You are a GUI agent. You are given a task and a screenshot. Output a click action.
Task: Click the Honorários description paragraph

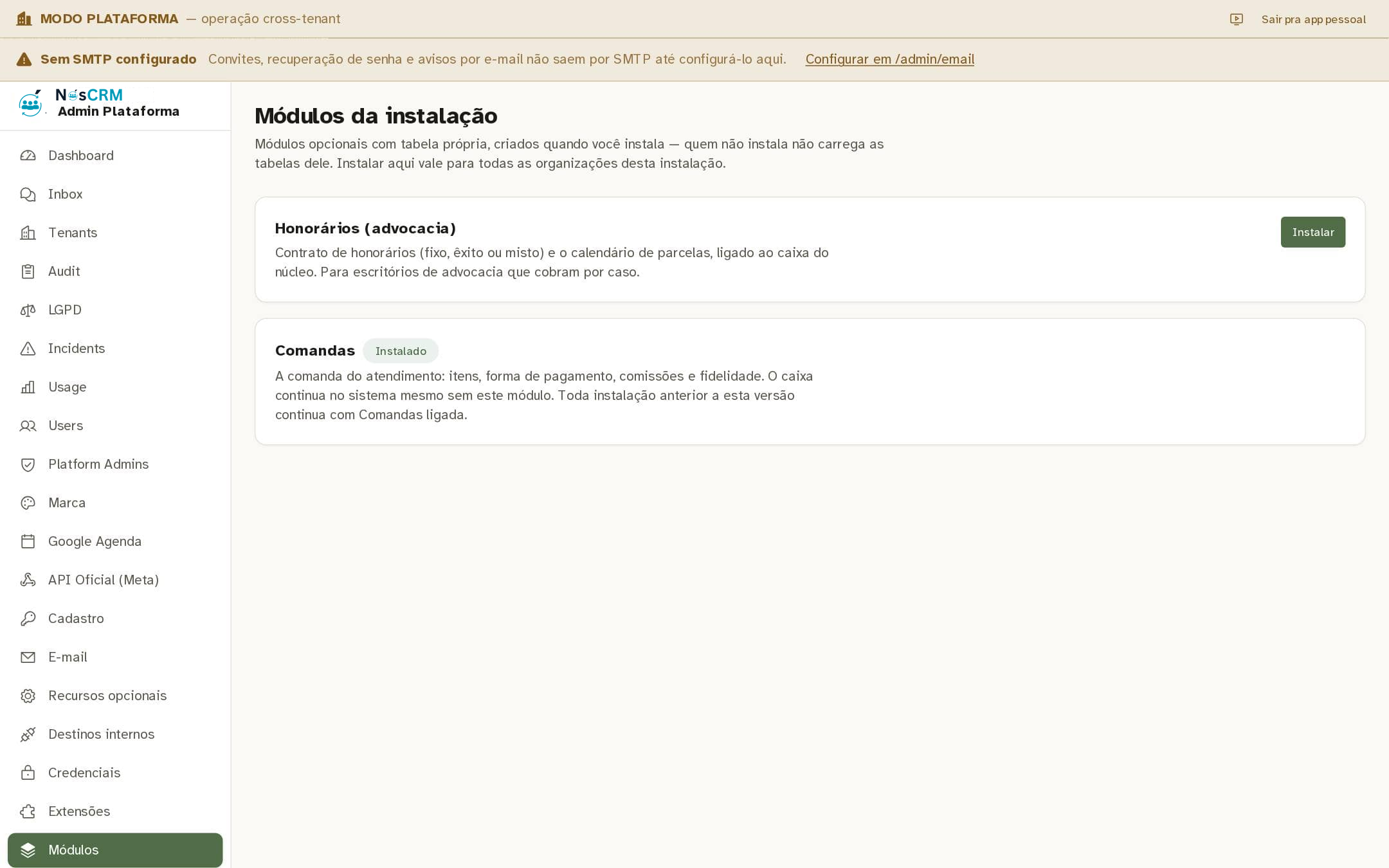click(552, 262)
